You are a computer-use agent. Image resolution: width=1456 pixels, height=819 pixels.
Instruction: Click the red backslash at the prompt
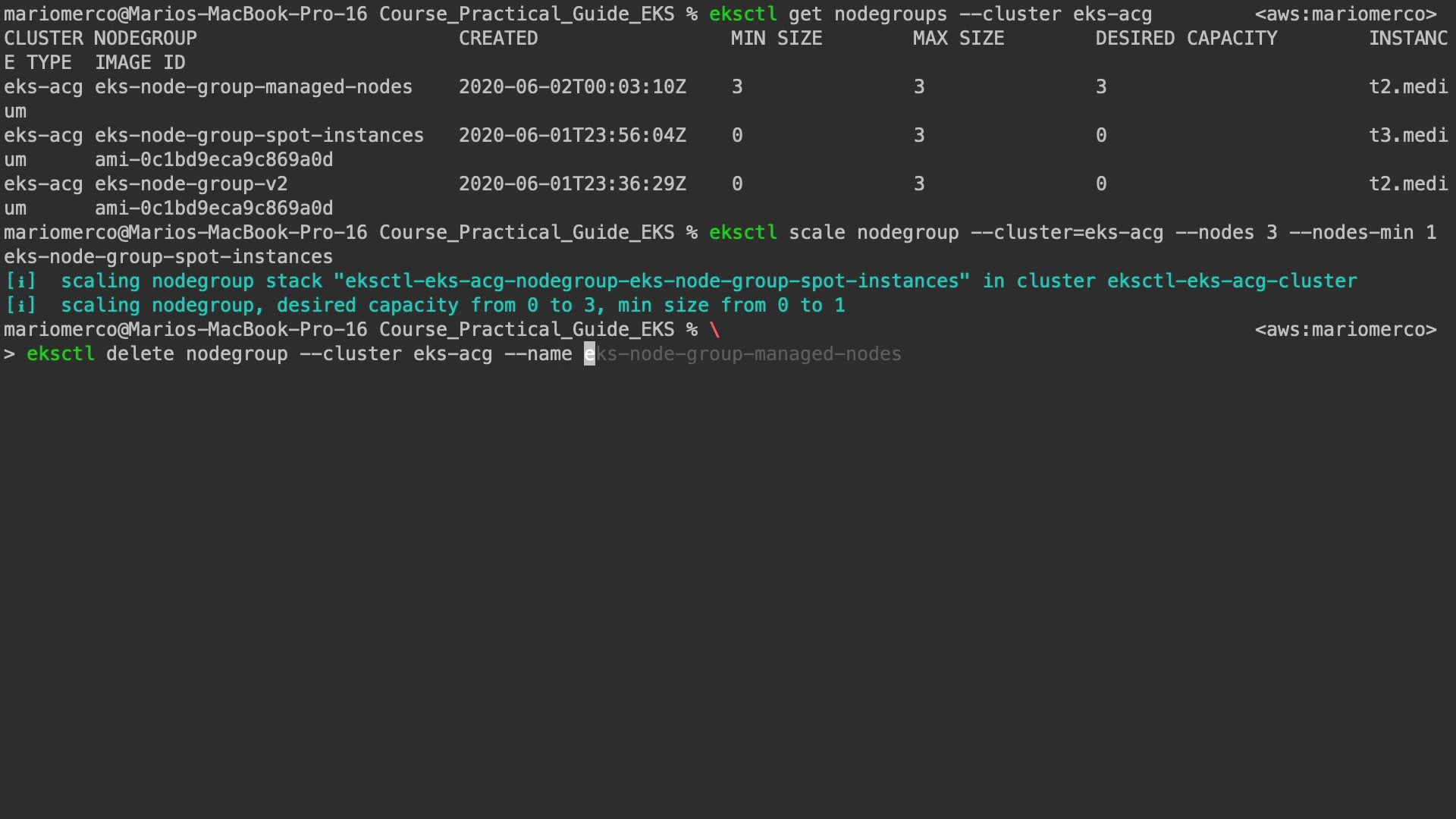coord(714,330)
